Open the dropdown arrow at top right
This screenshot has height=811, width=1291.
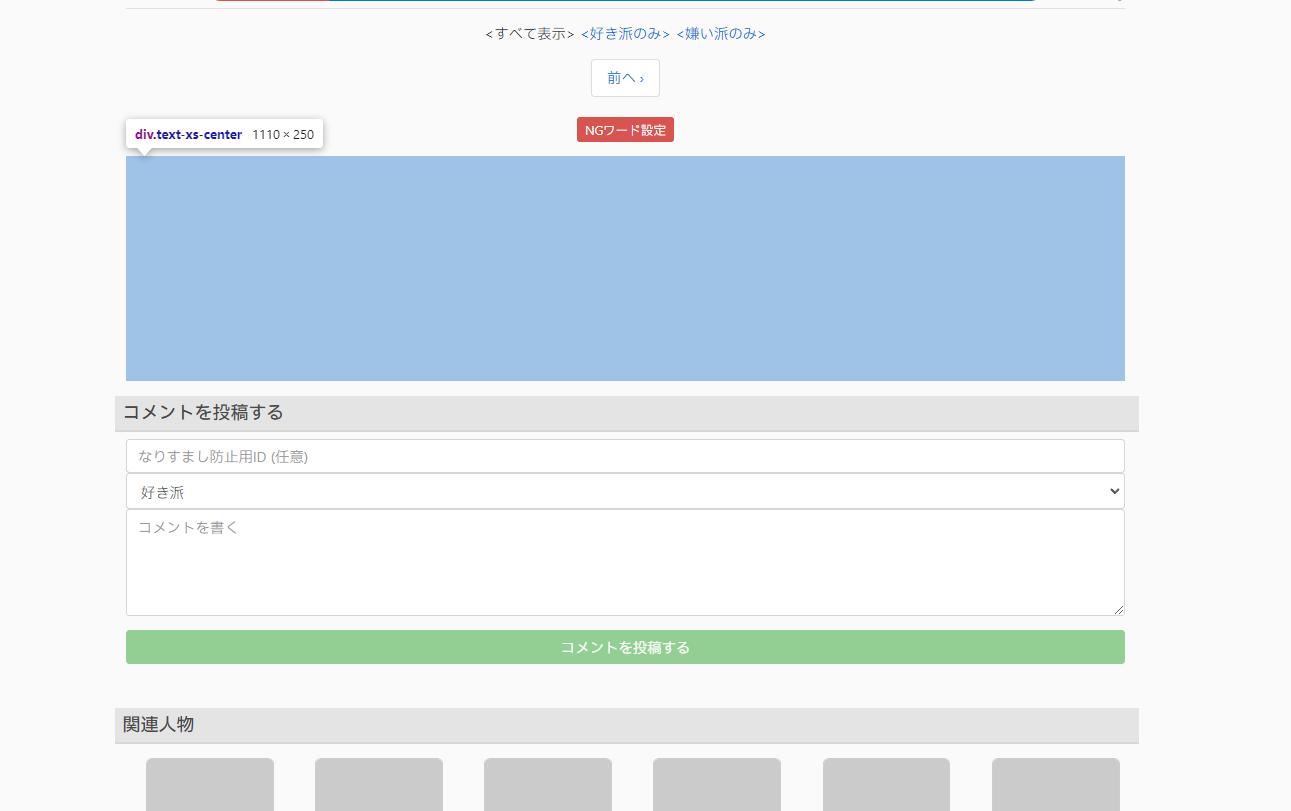[1117, 2]
